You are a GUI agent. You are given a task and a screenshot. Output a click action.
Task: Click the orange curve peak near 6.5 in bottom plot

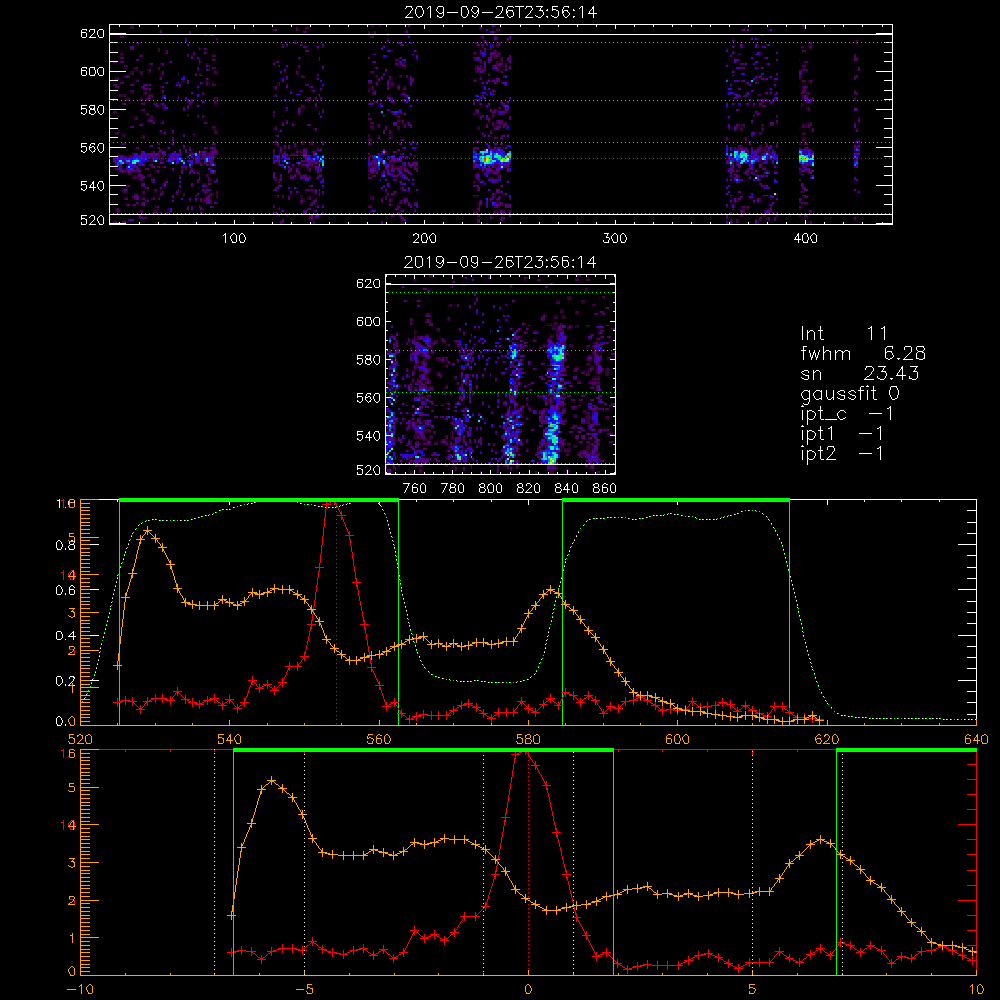click(x=821, y=840)
